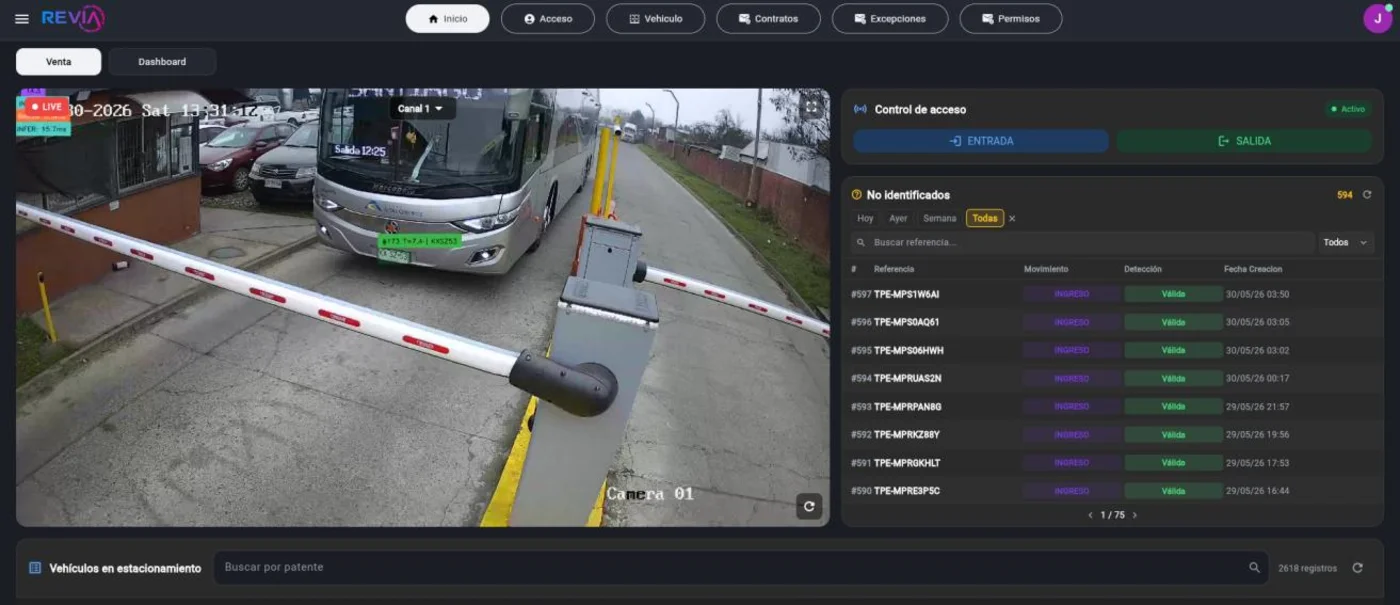Click the ENTRADA access button
Viewport: 1400px width, 605px height.
[981, 141]
